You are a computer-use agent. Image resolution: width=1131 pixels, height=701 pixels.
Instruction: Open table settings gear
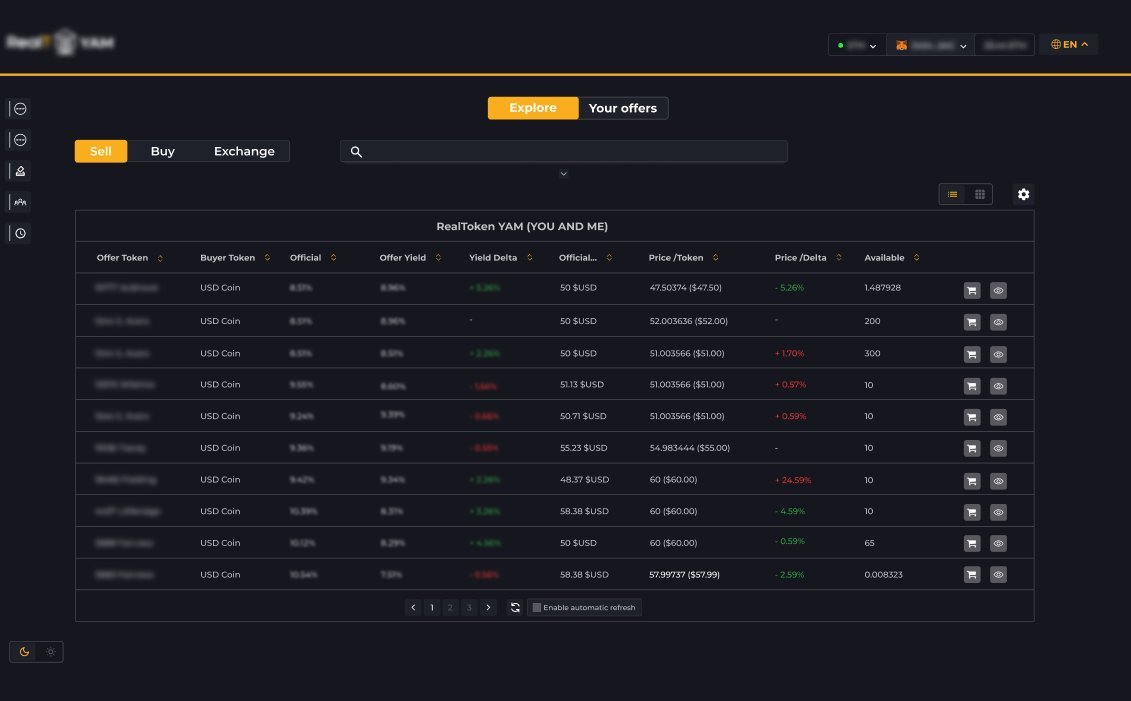point(1023,194)
